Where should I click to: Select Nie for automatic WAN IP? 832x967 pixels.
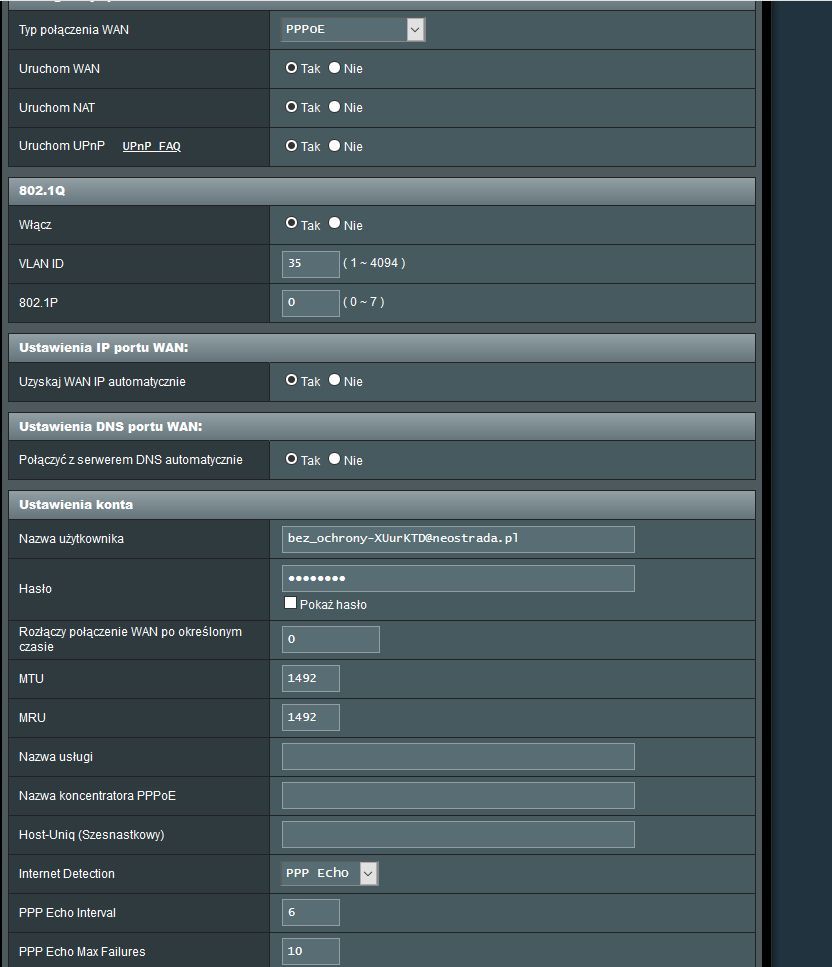[x=335, y=381]
